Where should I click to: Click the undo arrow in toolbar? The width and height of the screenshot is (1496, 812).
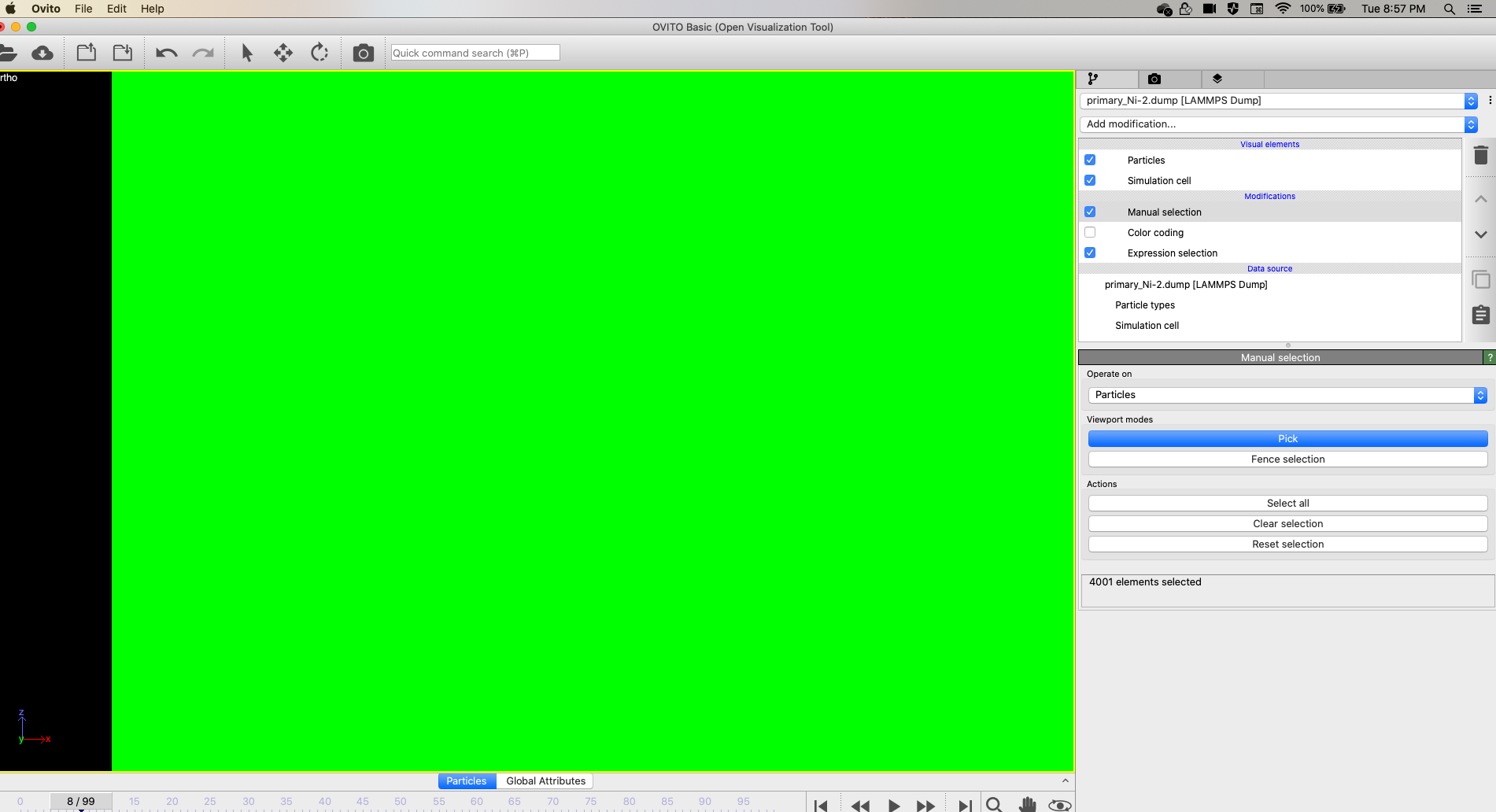pos(166,53)
